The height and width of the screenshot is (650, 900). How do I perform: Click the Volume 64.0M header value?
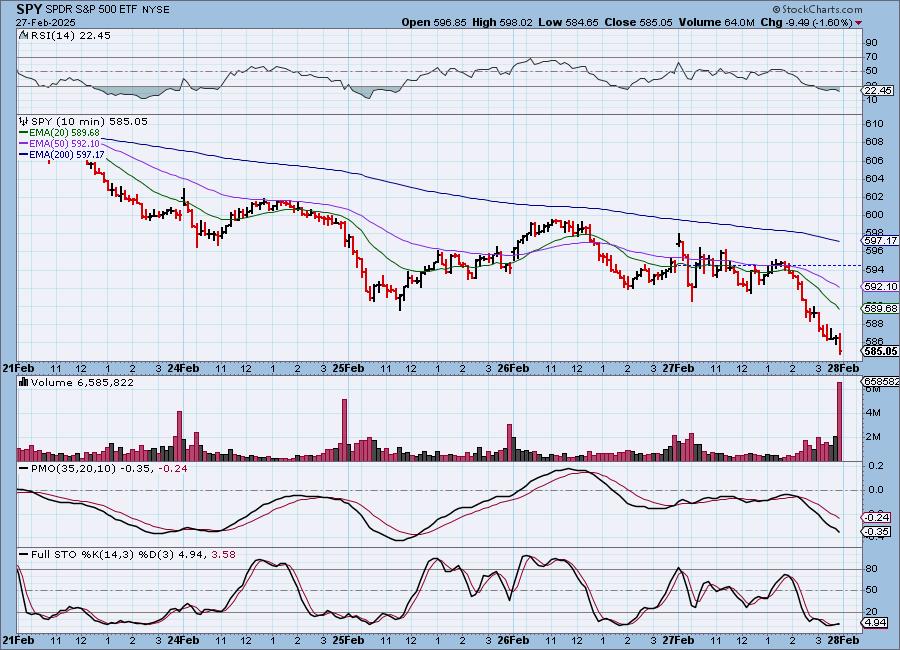click(716, 22)
